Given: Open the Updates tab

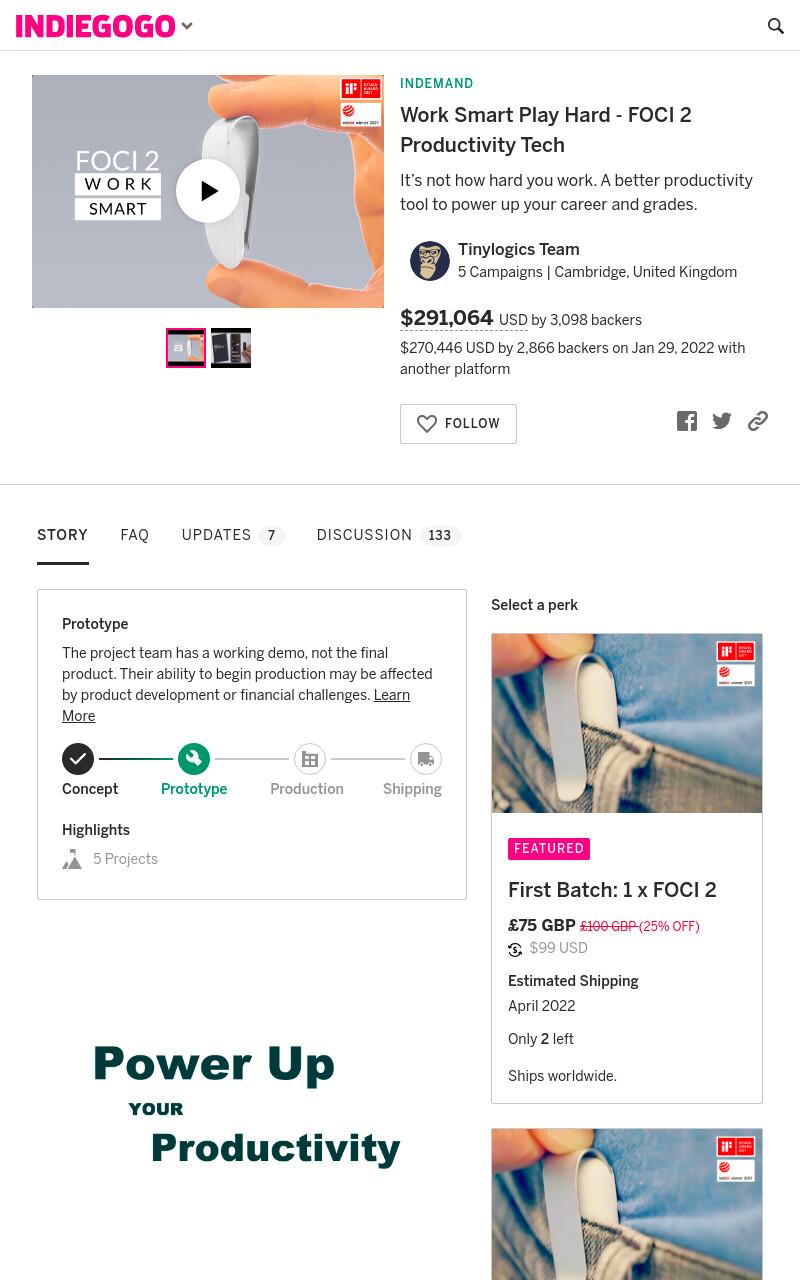Looking at the screenshot, I should [233, 535].
